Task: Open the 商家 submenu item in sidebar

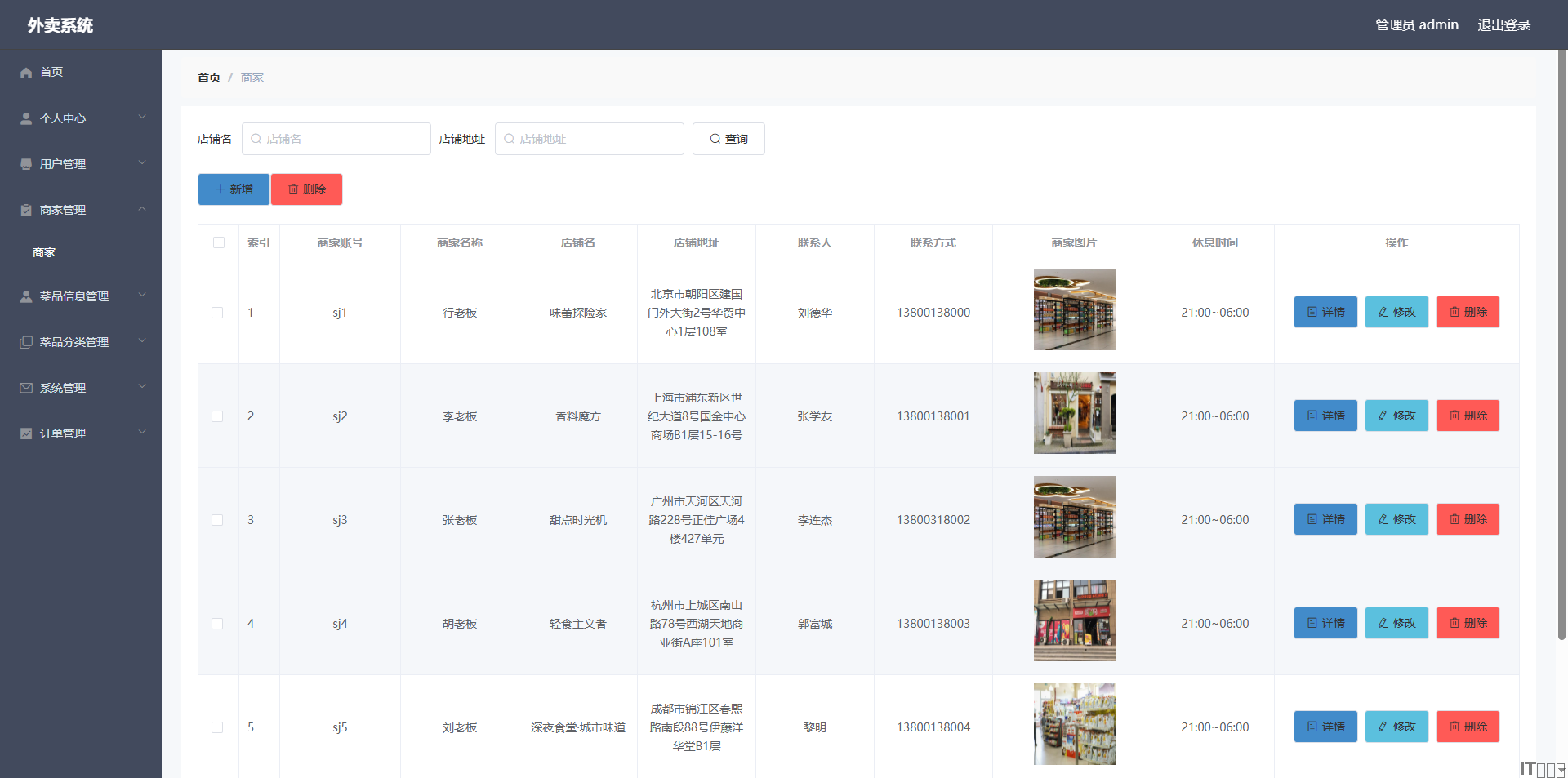Action: pos(44,252)
